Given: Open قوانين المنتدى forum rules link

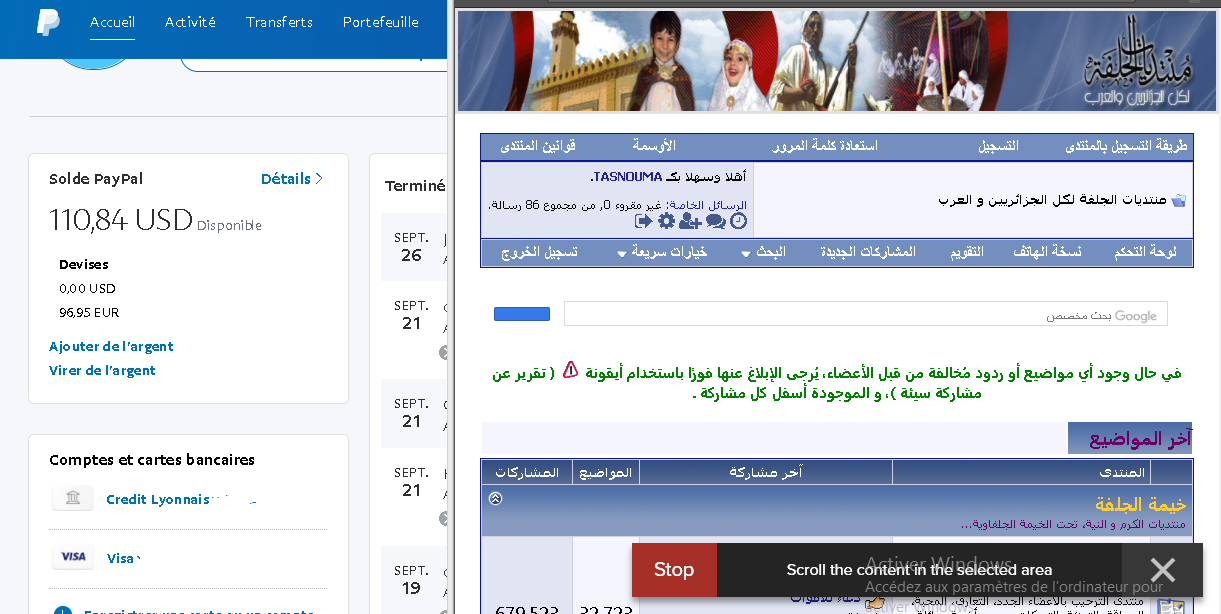Looking at the screenshot, I should (538, 146).
